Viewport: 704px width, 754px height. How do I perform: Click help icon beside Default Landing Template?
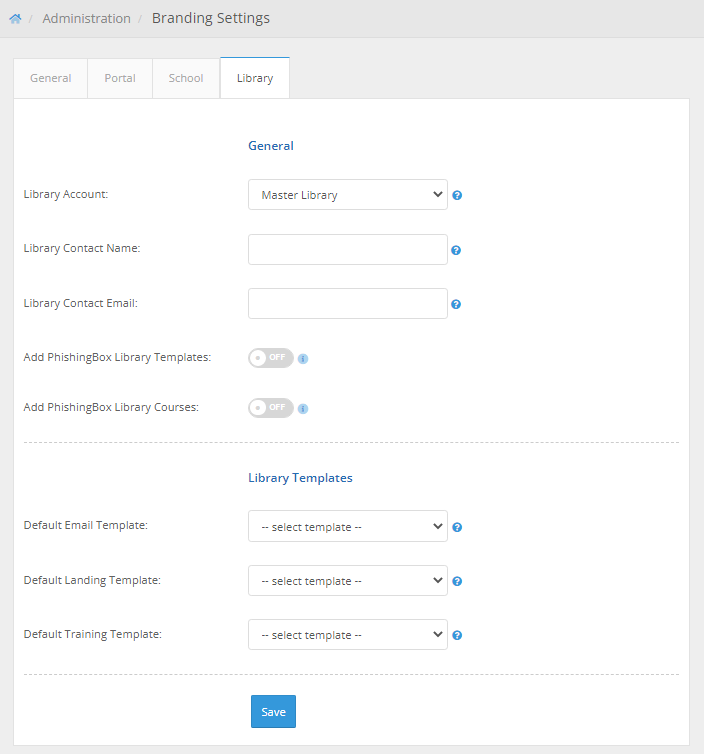[x=457, y=581]
